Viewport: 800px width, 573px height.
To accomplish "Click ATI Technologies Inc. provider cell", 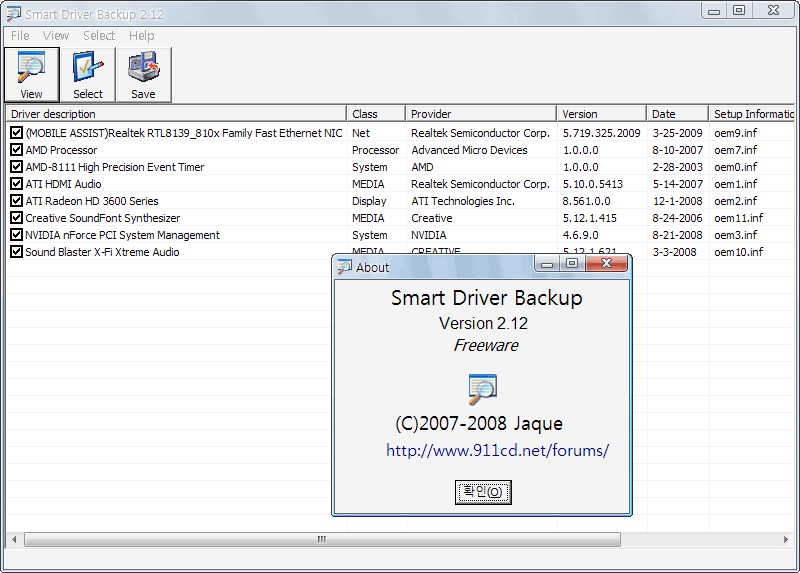I will point(463,201).
